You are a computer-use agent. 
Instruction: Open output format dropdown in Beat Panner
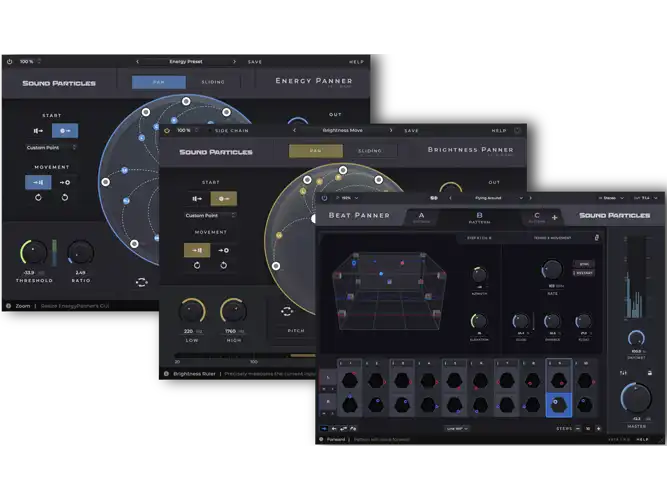pos(644,198)
